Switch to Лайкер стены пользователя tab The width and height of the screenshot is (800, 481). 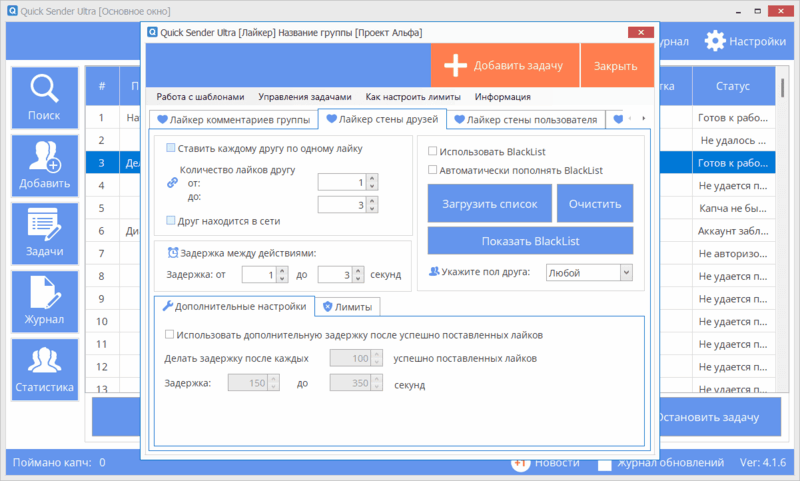526,120
